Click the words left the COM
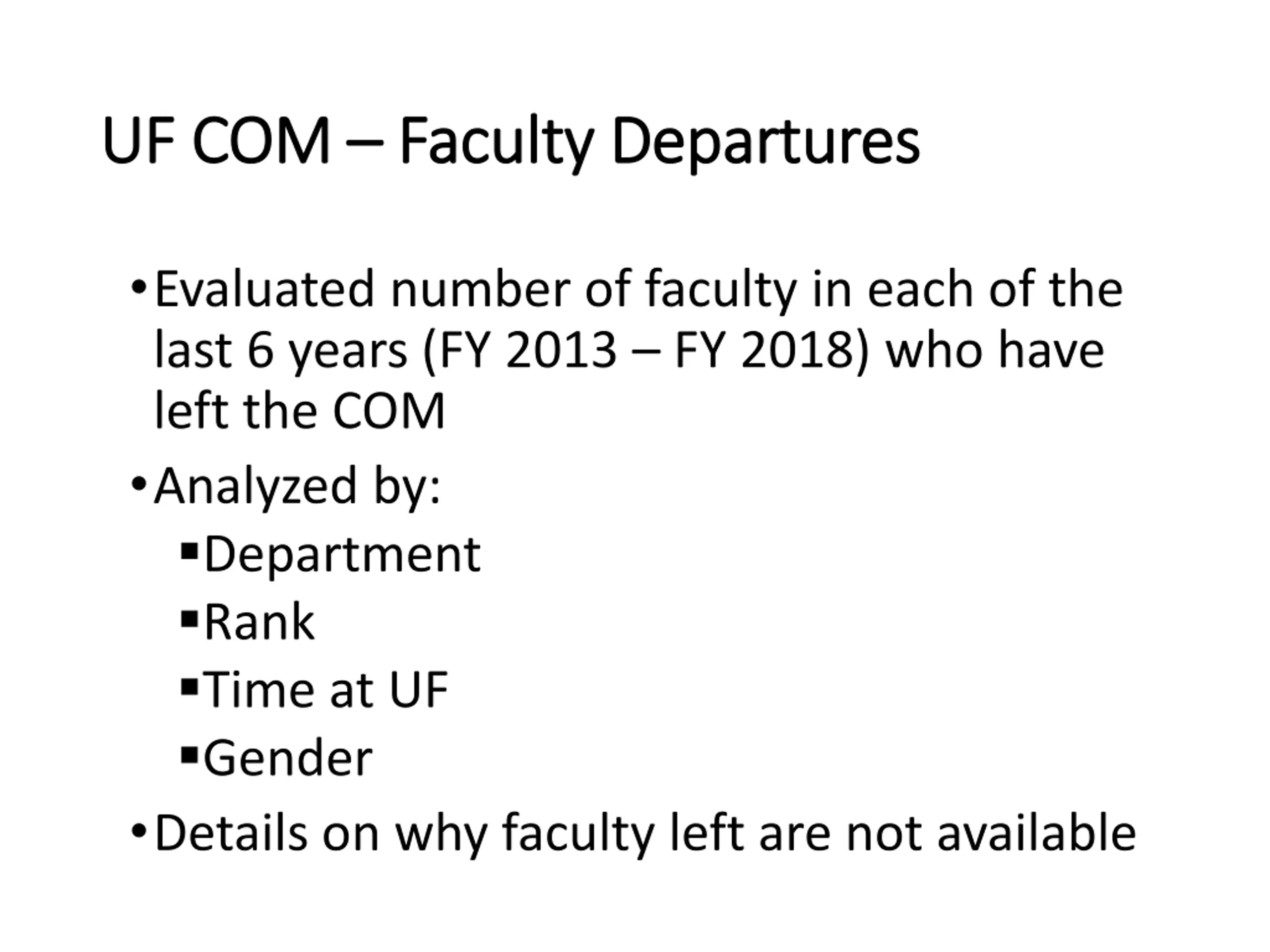 point(300,411)
